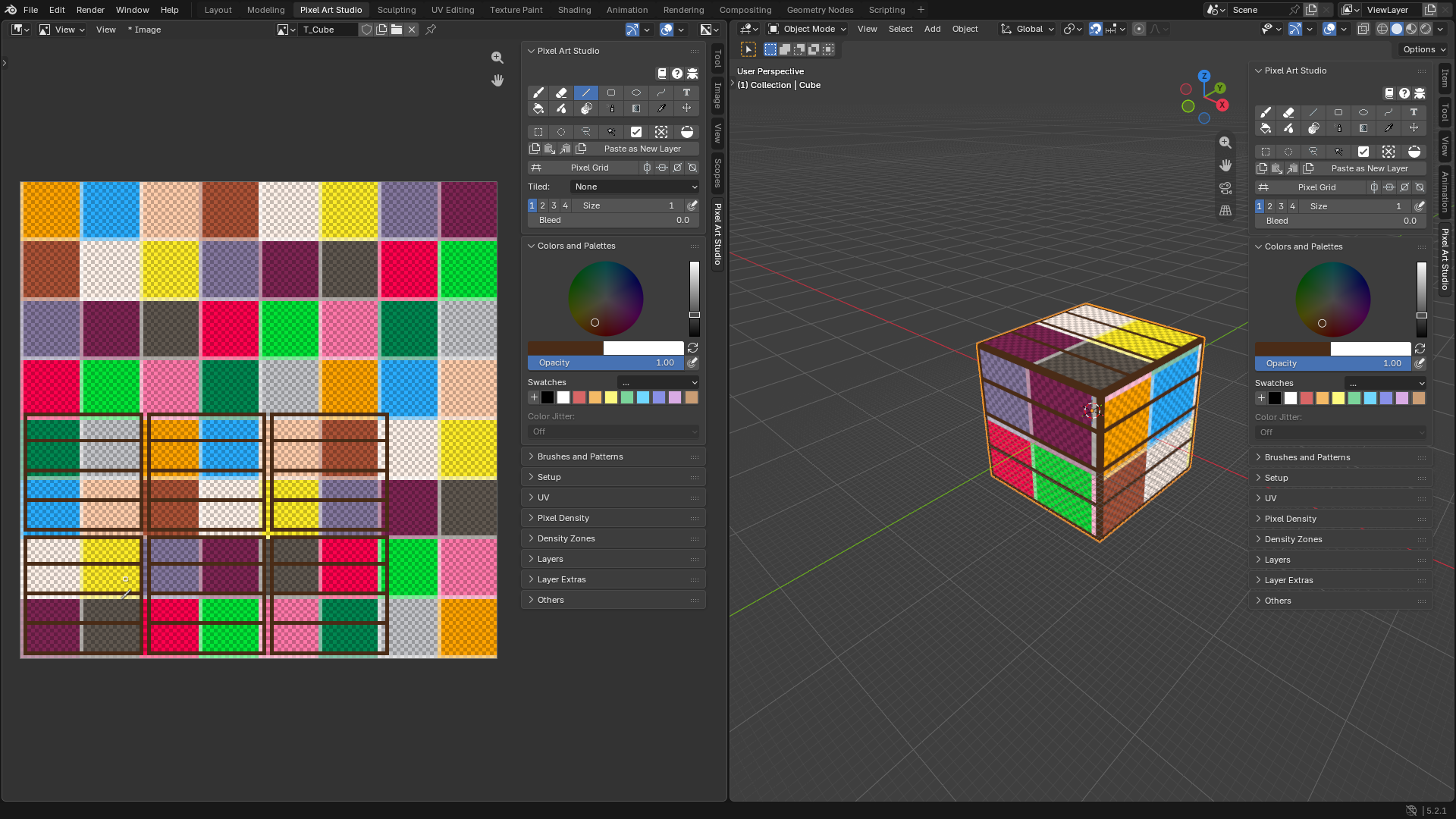Image resolution: width=1456 pixels, height=819 pixels.
Task: Click the camera view icon in the 3D viewport
Action: (x=1225, y=188)
